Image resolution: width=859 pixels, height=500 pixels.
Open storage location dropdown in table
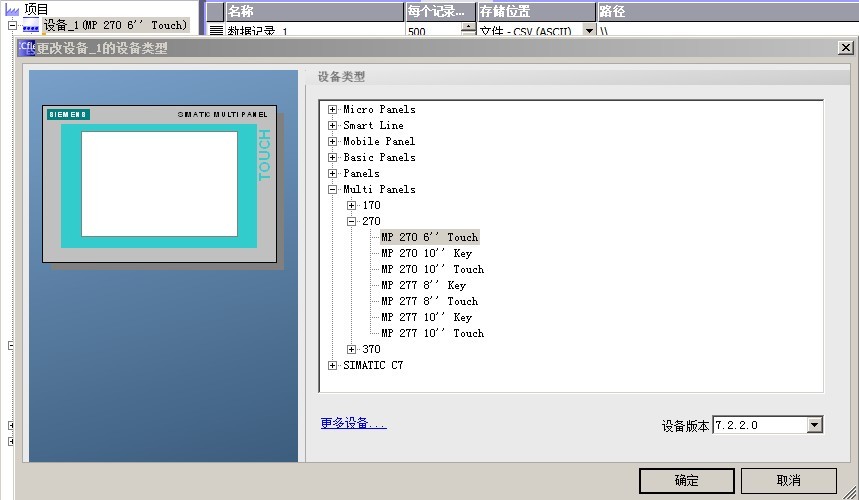(x=589, y=31)
